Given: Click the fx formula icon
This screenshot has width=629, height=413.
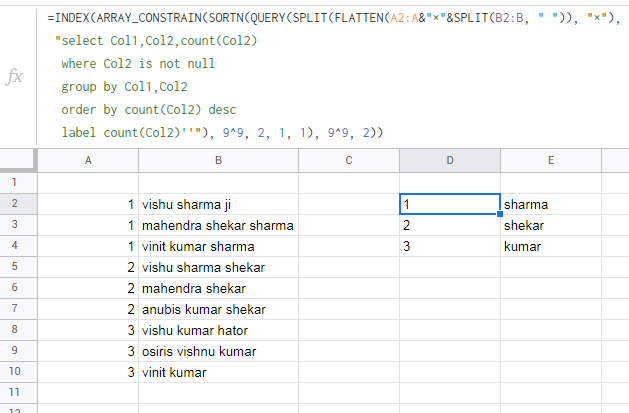Looking at the screenshot, I should coord(14,76).
